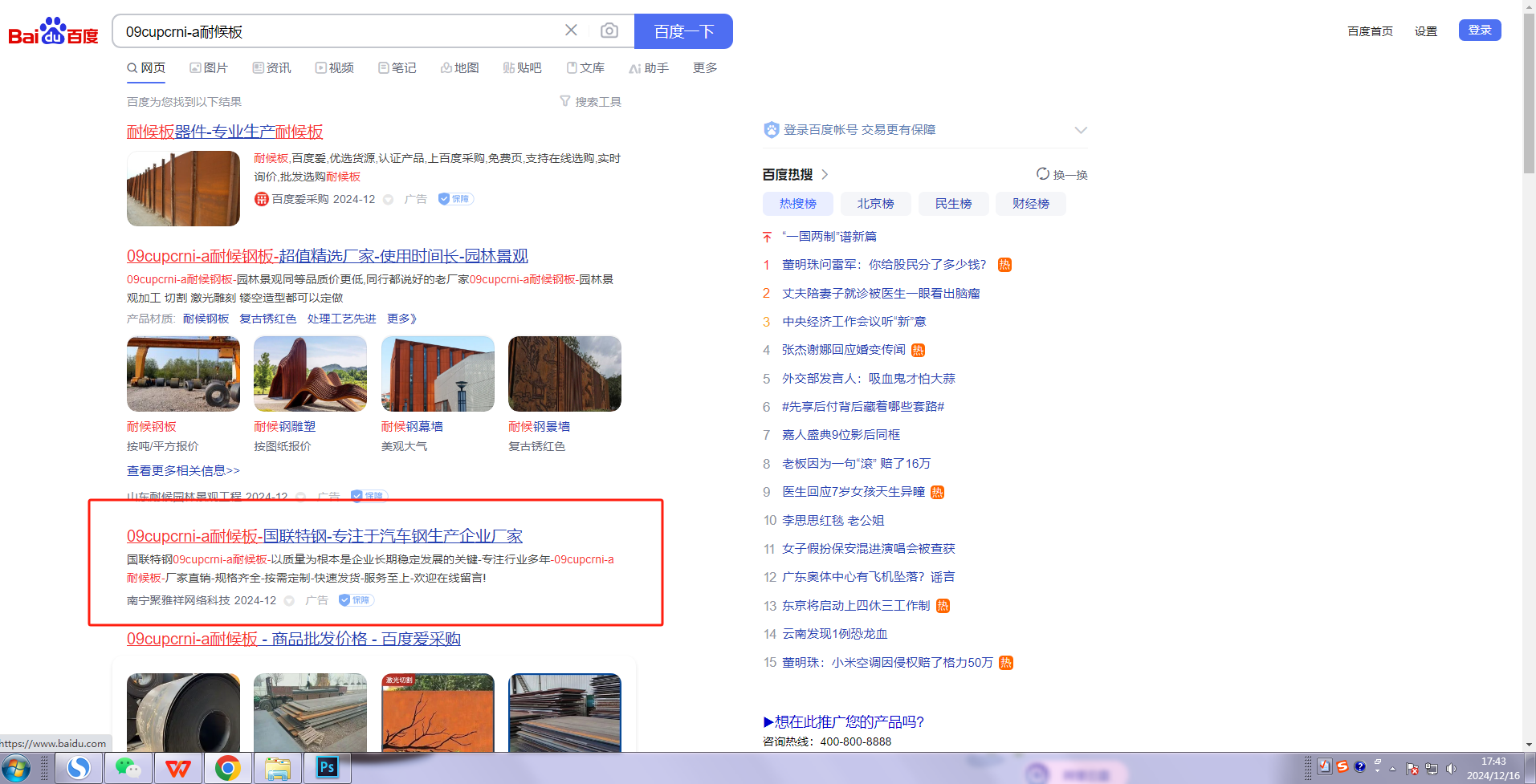This screenshot has width=1536, height=784.
Task: Click the camera image search icon
Action: point(609,30)
